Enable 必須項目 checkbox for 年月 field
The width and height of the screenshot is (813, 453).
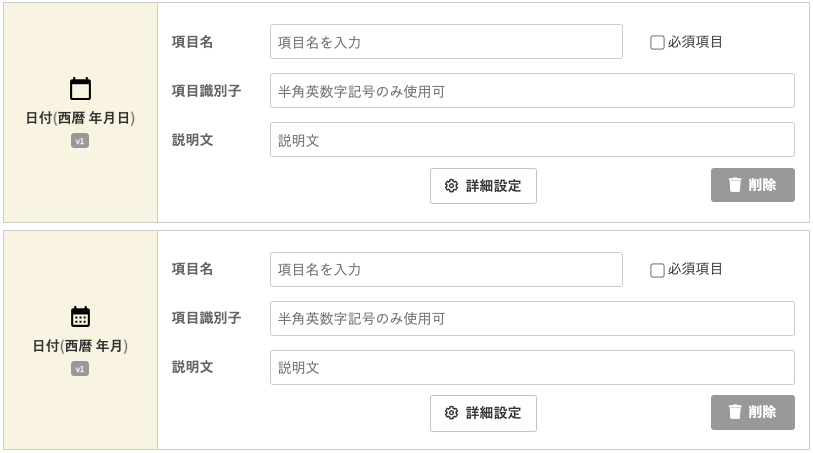click(x=657, y=270)
